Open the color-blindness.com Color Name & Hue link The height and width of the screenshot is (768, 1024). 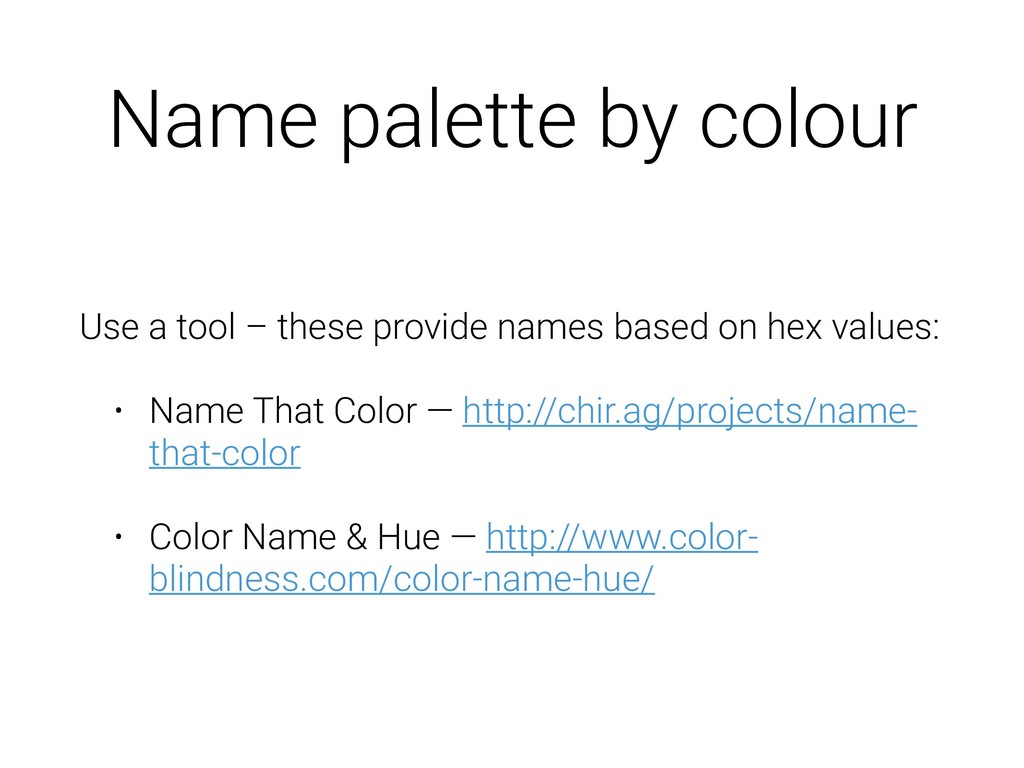pos(620,538)
